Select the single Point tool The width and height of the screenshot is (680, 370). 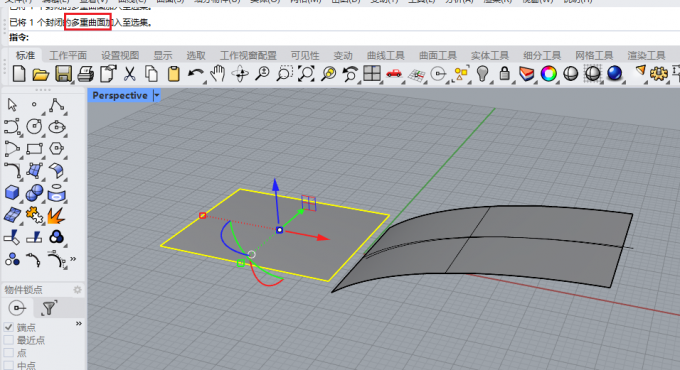pos(34,105)
